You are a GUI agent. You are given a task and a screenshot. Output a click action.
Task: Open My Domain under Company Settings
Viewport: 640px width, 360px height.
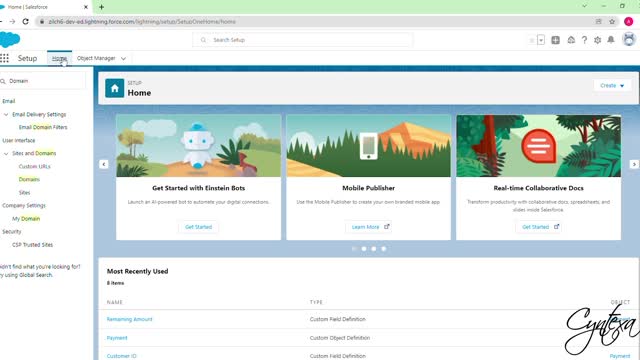(26, 219)
